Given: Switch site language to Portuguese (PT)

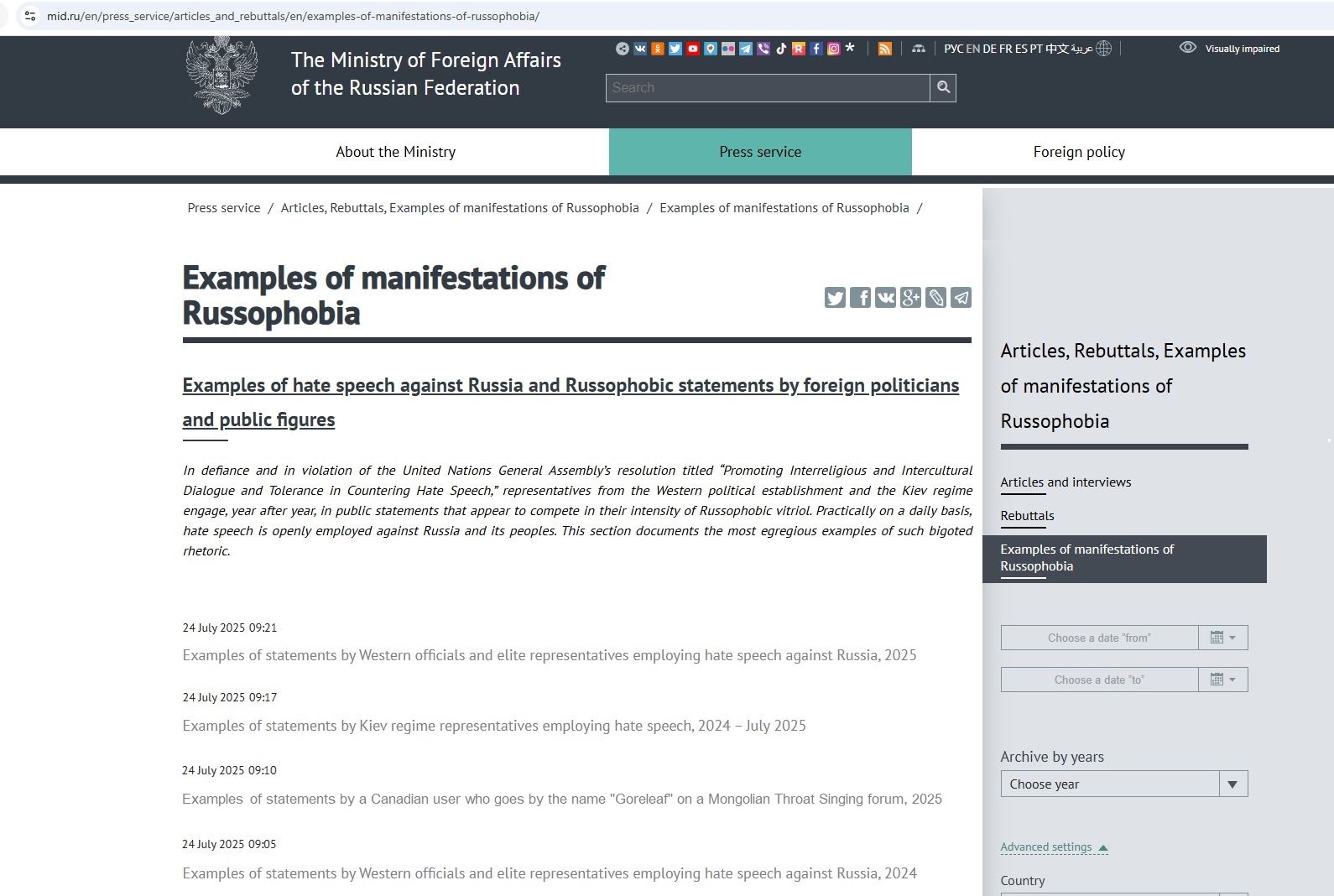Looking at the screenshot, I should (1037, 49).
